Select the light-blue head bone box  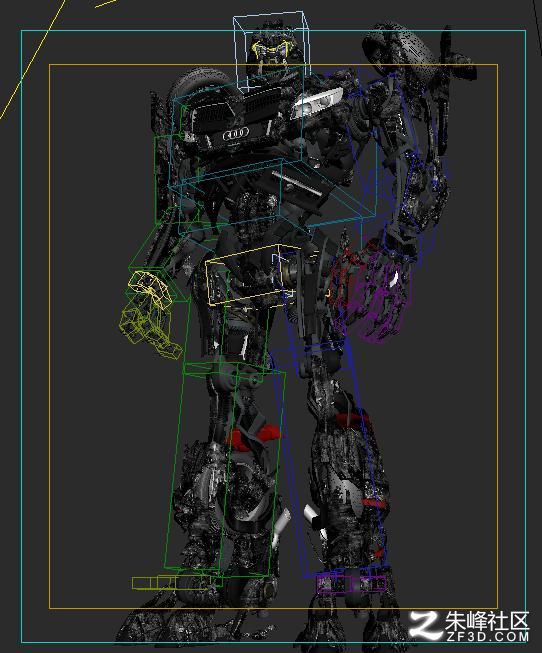coord(272,52)
